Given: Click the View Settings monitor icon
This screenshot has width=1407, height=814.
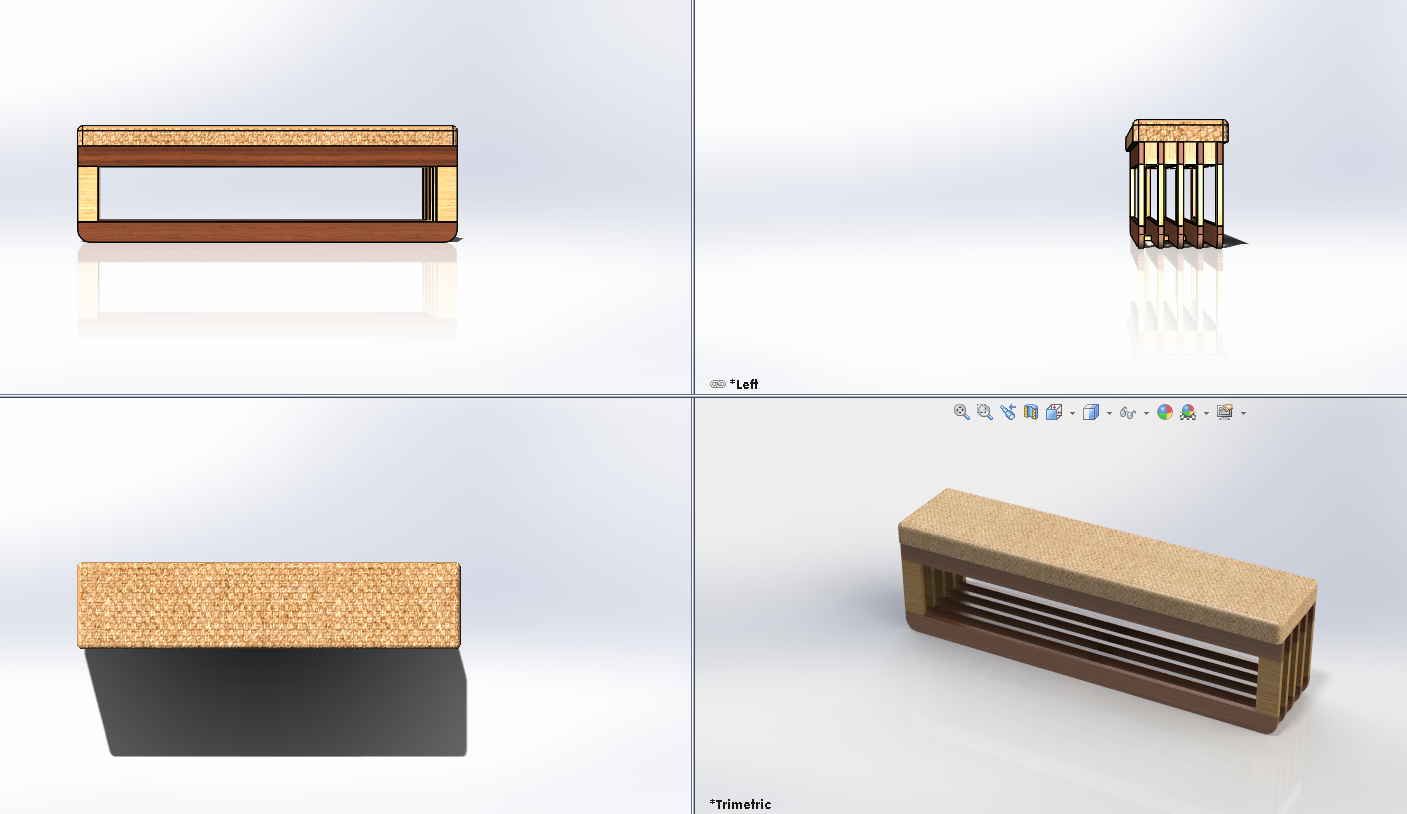Looking at the screenshot, I should (x=1225, y=412).
